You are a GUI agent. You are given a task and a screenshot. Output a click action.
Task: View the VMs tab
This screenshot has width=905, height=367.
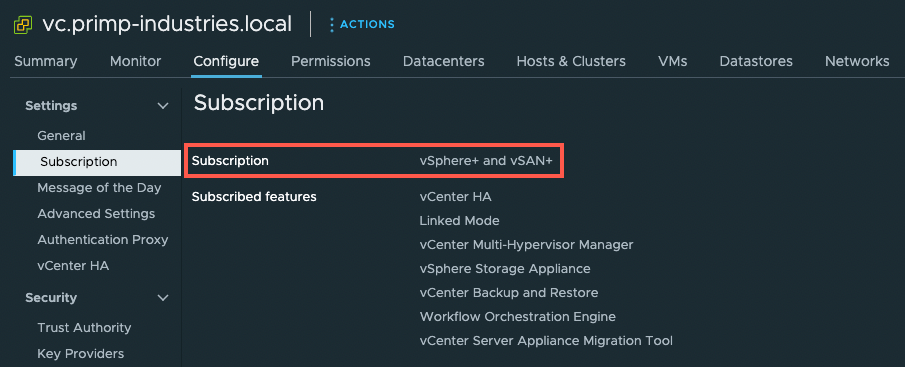point(672,61)
